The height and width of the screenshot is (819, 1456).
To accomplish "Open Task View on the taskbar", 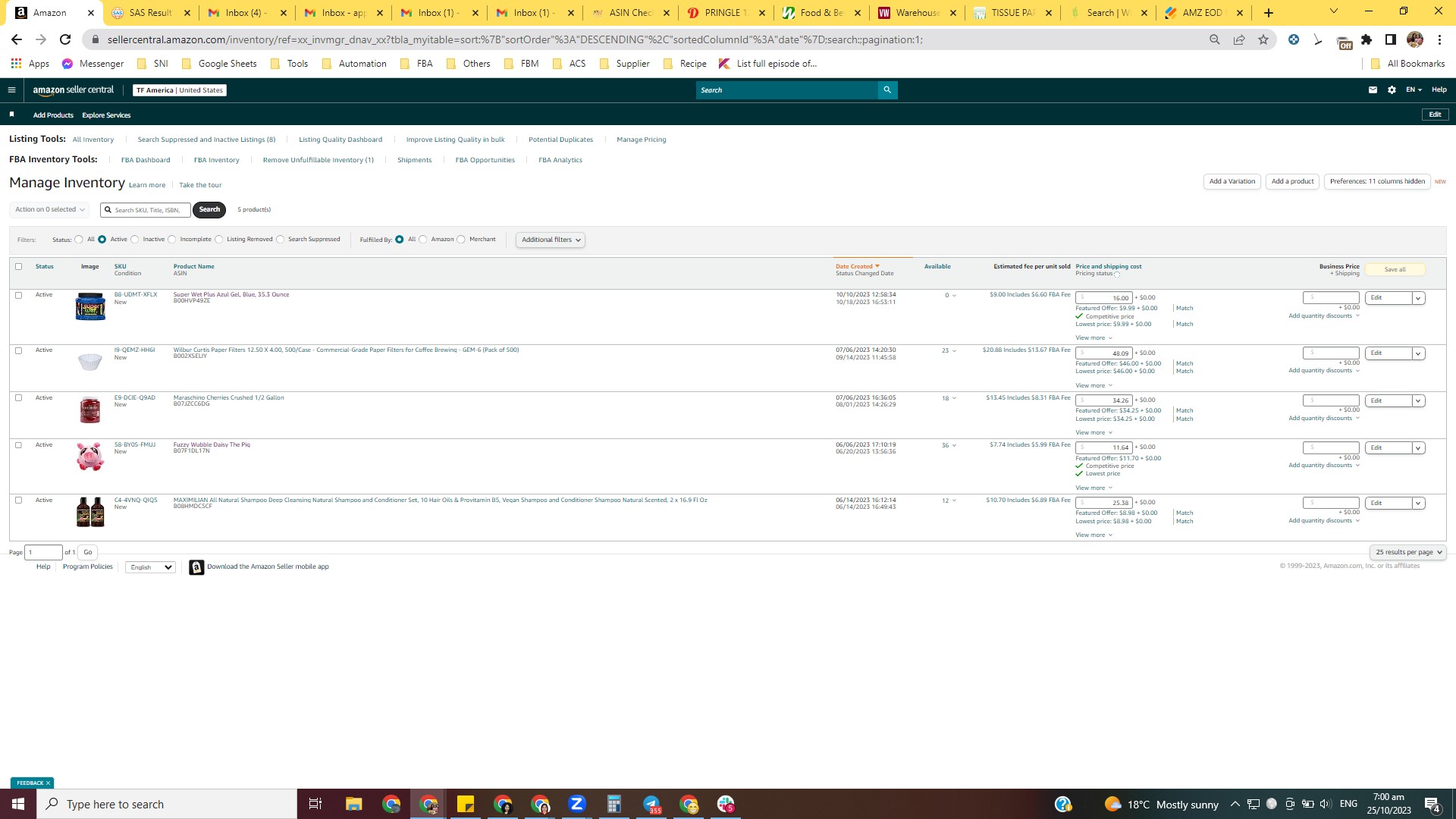I will click(315, 804).
